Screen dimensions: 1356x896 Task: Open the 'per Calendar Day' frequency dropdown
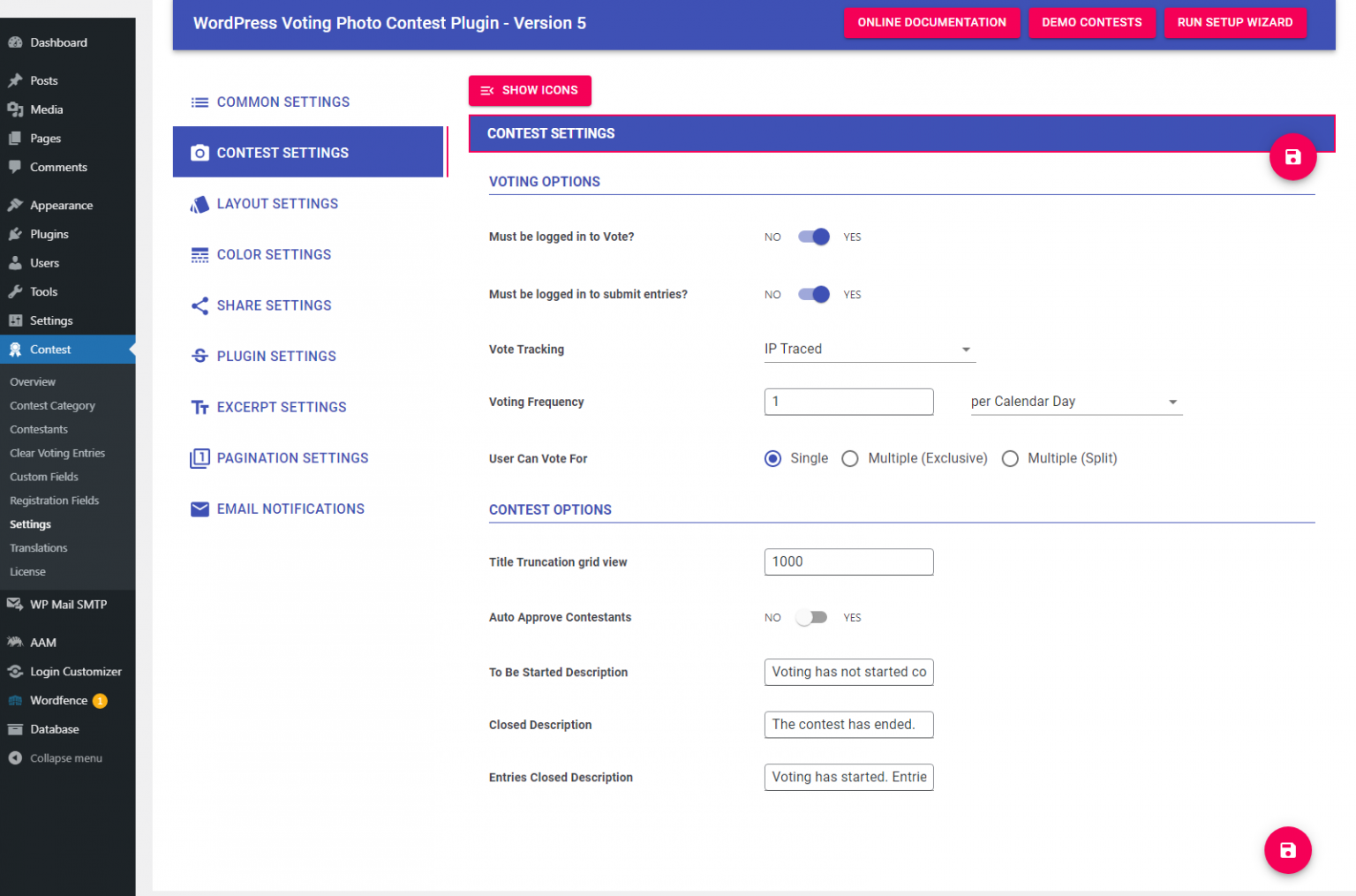1076,402
